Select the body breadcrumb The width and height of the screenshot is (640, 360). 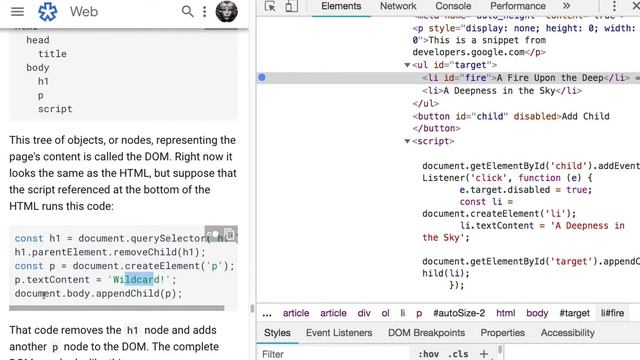[537, 313]
